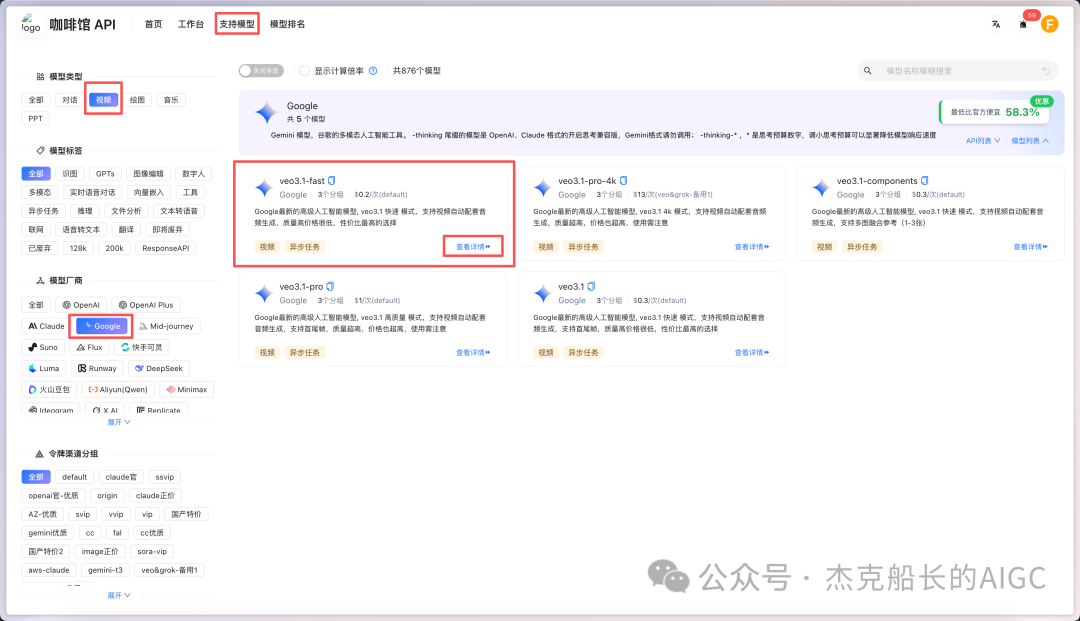Click the star icon on veo3.1-pro-4k card
Viewport: 1080px width, 621px height.
(x=543, y=187)
